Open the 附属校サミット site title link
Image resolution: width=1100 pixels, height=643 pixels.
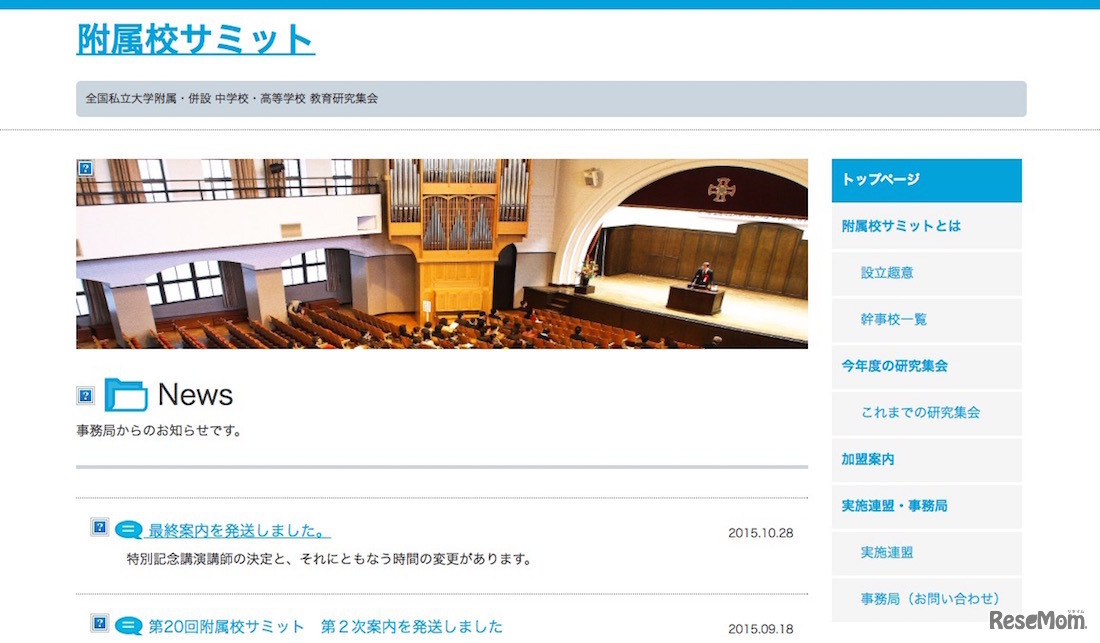click(x=195, y=39)
